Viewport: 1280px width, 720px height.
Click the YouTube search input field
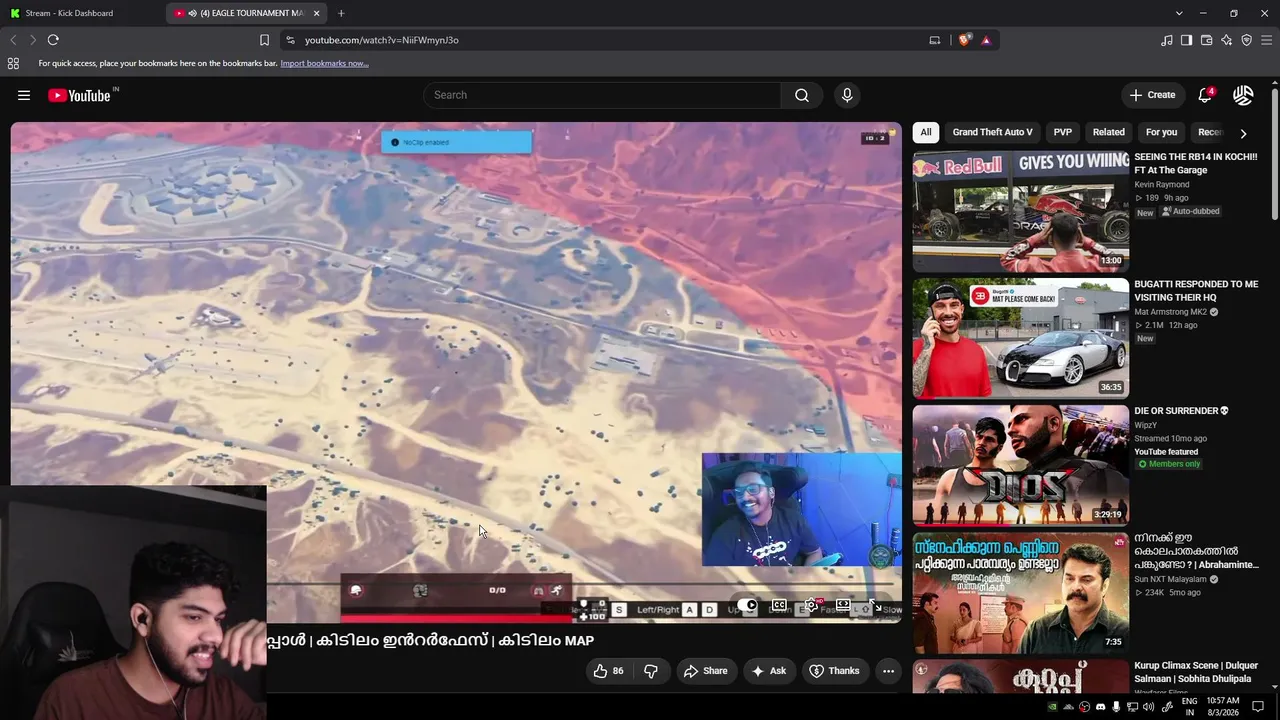(x=602, y=95)
